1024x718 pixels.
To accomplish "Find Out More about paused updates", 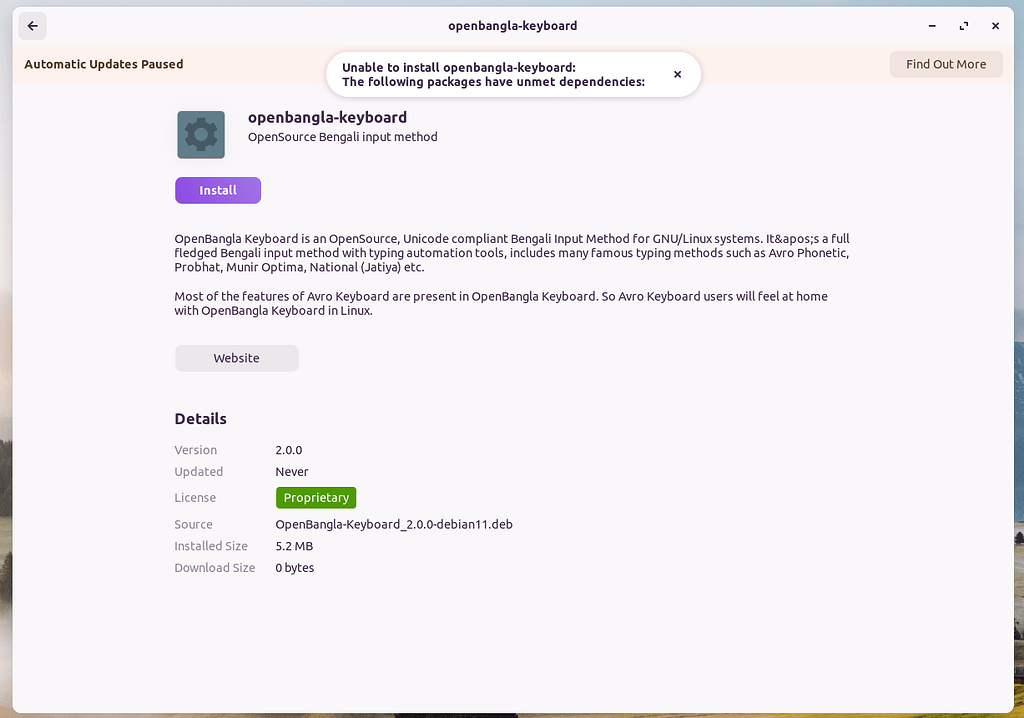I will click(x=945, y=63).
